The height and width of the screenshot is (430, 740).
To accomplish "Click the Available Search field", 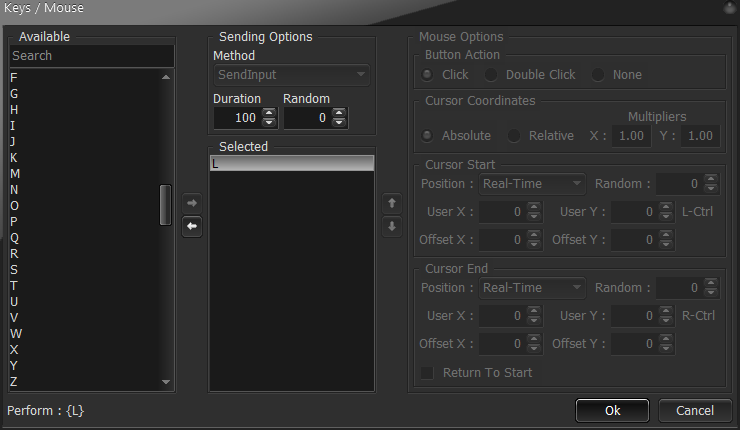I will click(x=92, y=56).
